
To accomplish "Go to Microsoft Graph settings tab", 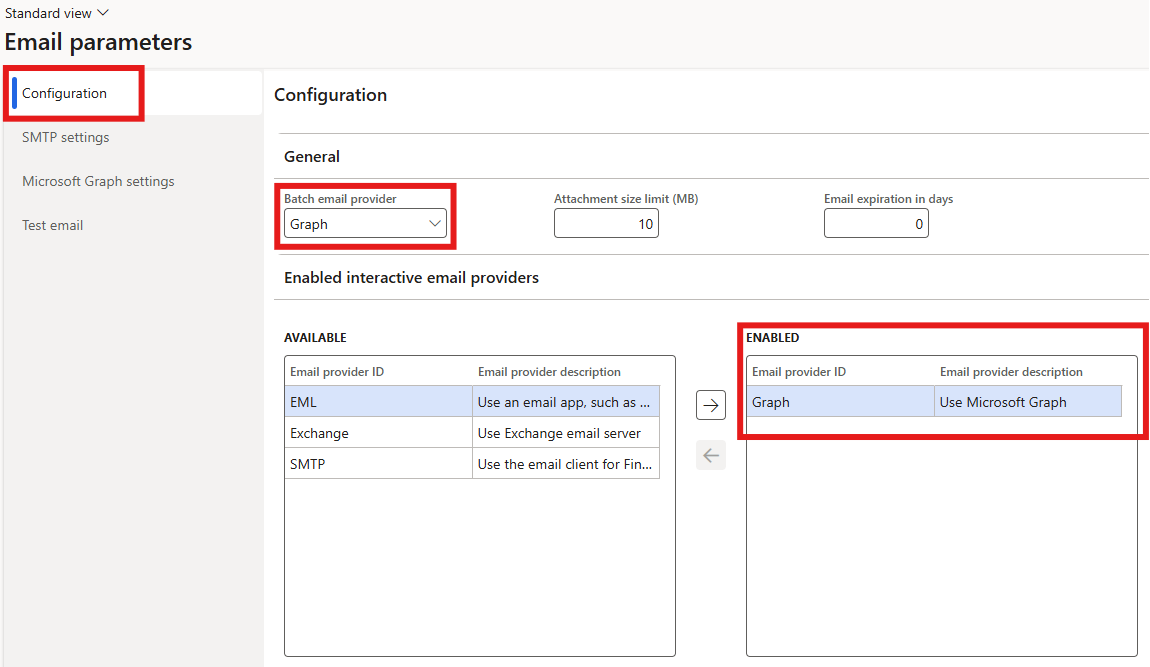I will click(x=98, y=181).
